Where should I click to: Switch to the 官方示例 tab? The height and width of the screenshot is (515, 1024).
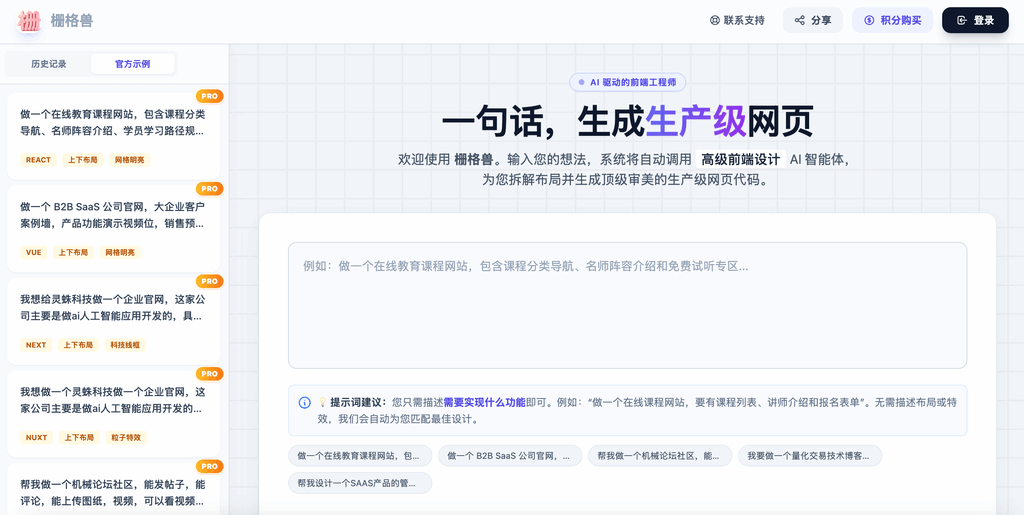point(133,64)
